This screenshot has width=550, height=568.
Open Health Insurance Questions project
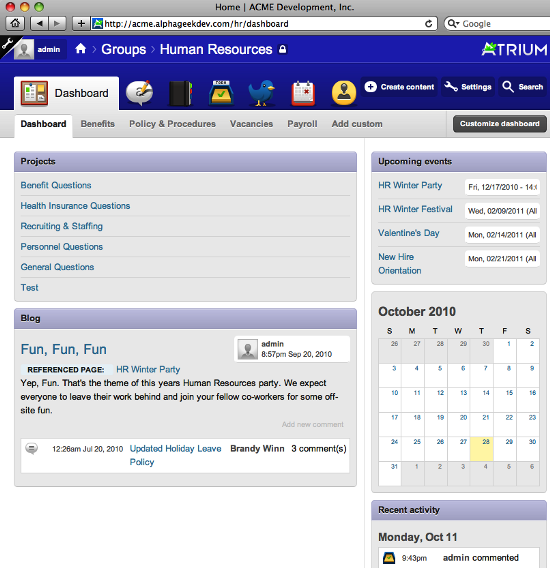[x=75, y=206]
